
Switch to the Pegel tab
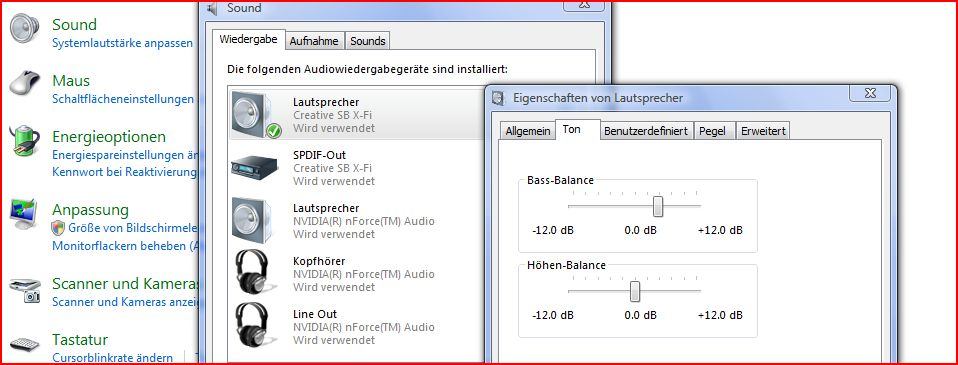[714, 131]
